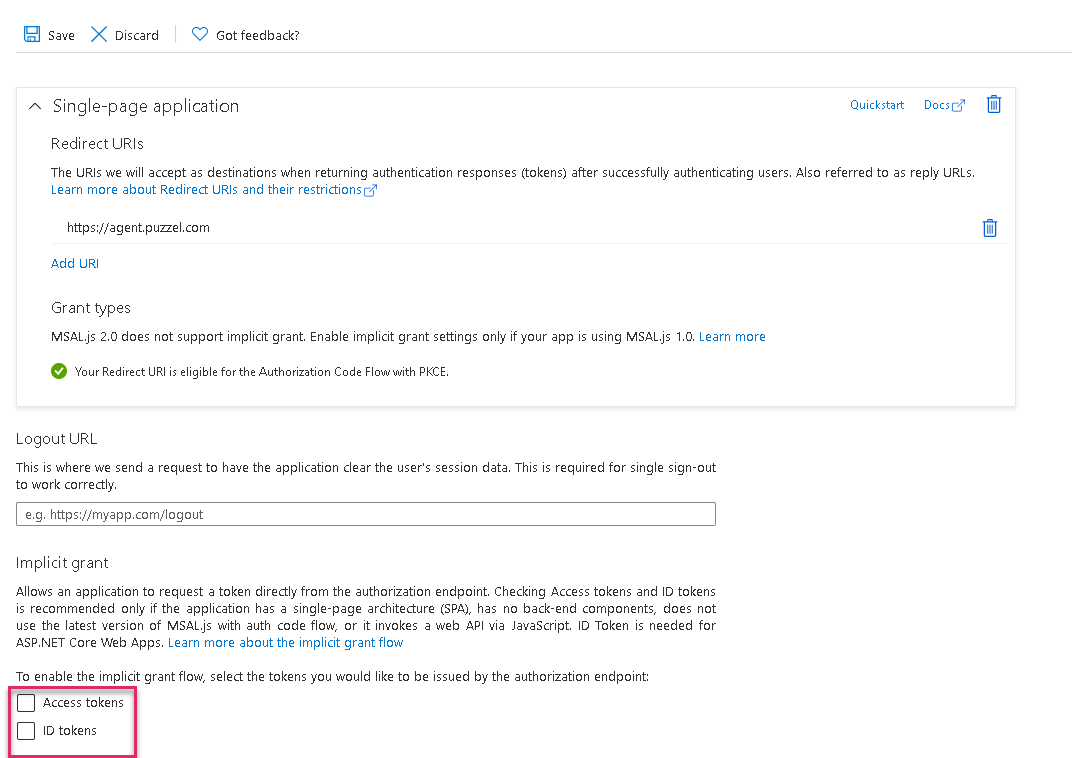Delete the agent.puzzel.com redirect URI
The height and width of the screenshot is (758, 1072).
990,228
